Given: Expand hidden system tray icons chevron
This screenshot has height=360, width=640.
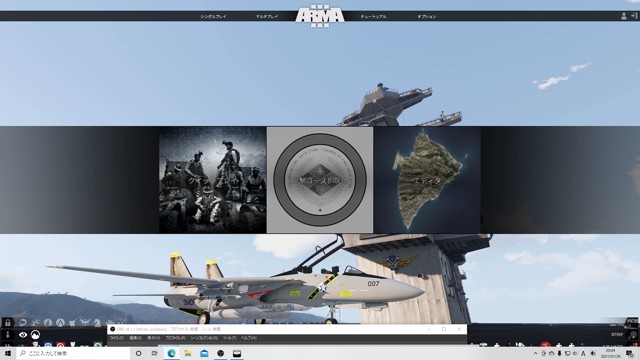Looking at the screenshot, I should [x=536, y=353].
